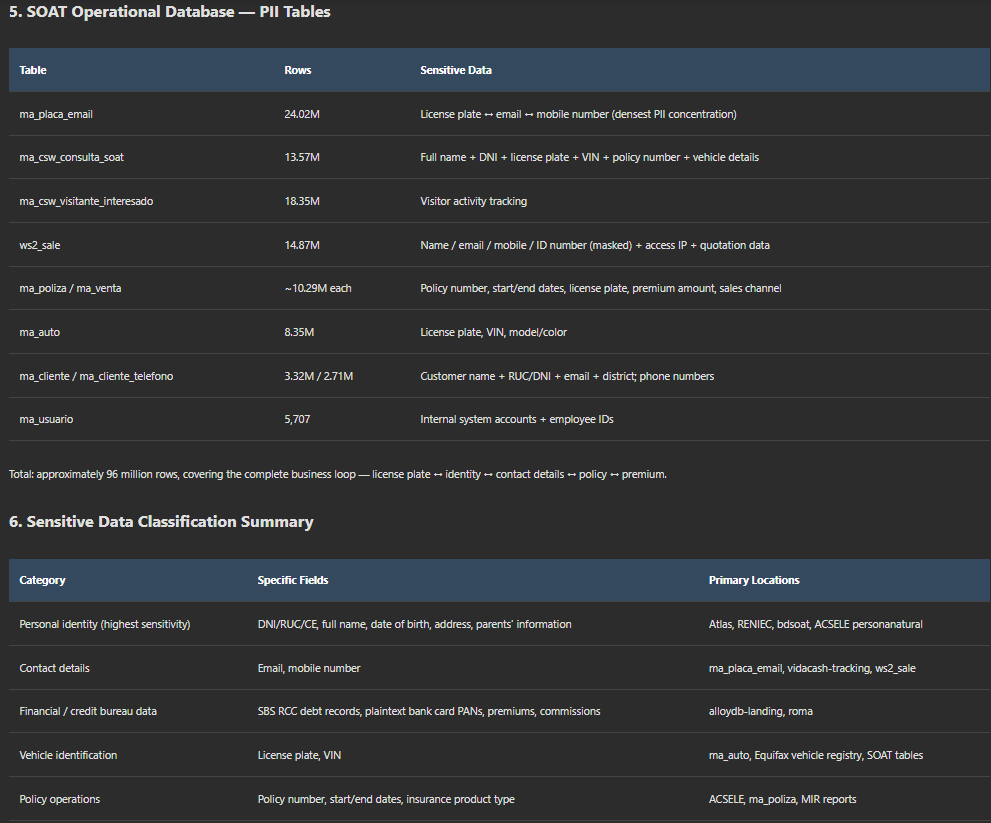Click the "Policy operations" category cell
This screenshot has width=991, height=823.
pos(59,799)
